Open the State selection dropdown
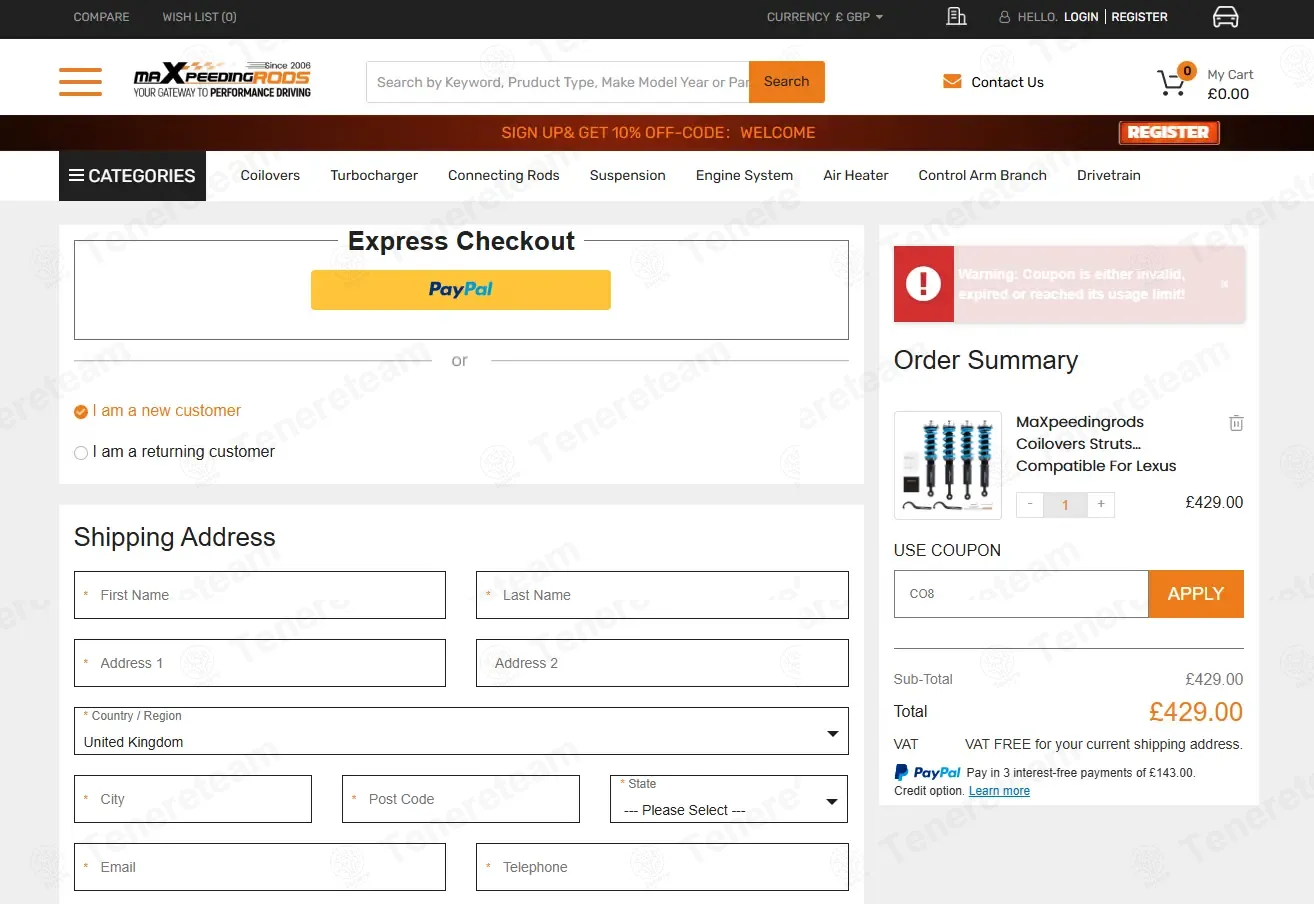 point(729,799)
